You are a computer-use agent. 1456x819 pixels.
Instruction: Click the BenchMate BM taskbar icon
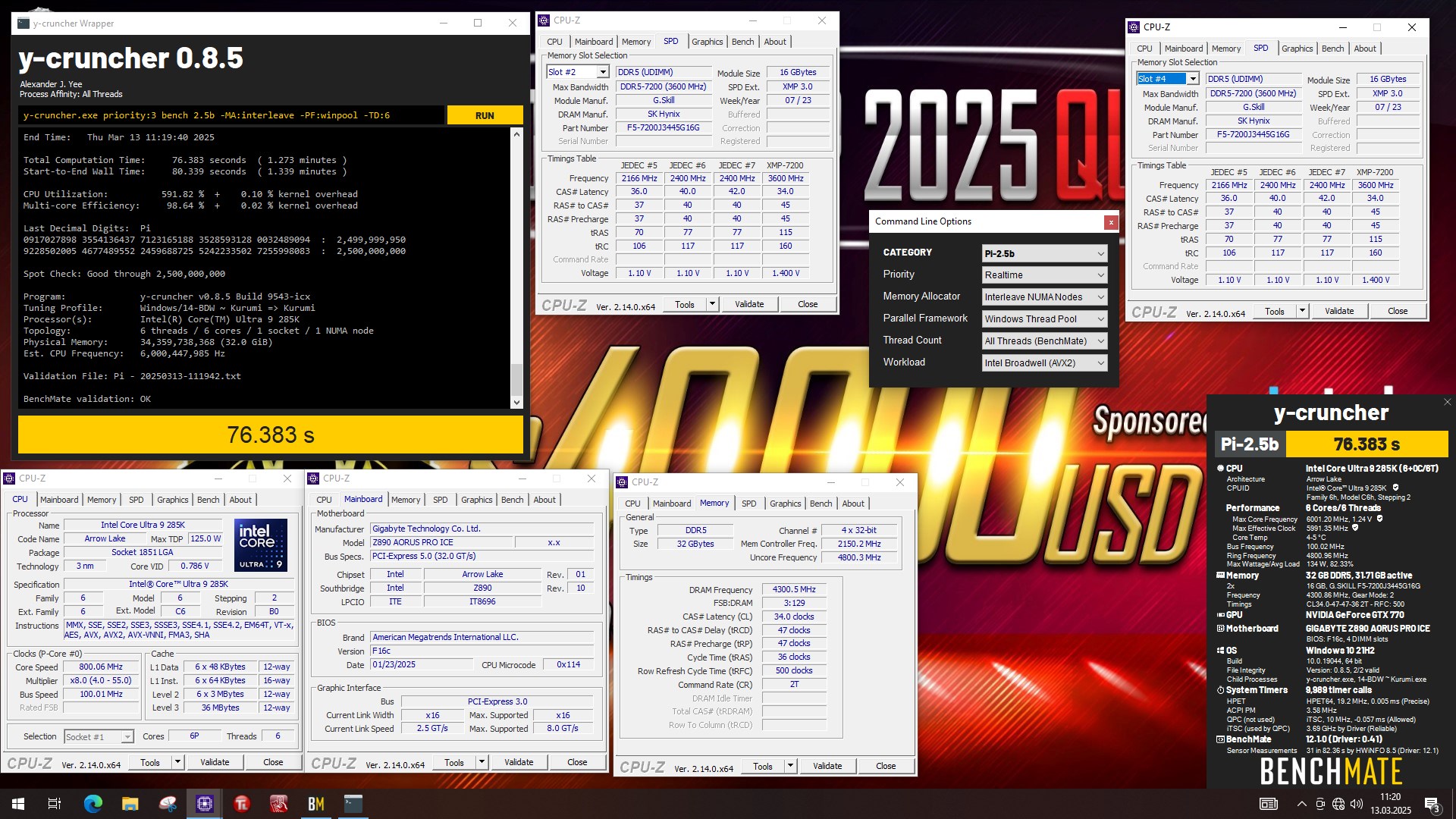[316, 804]
